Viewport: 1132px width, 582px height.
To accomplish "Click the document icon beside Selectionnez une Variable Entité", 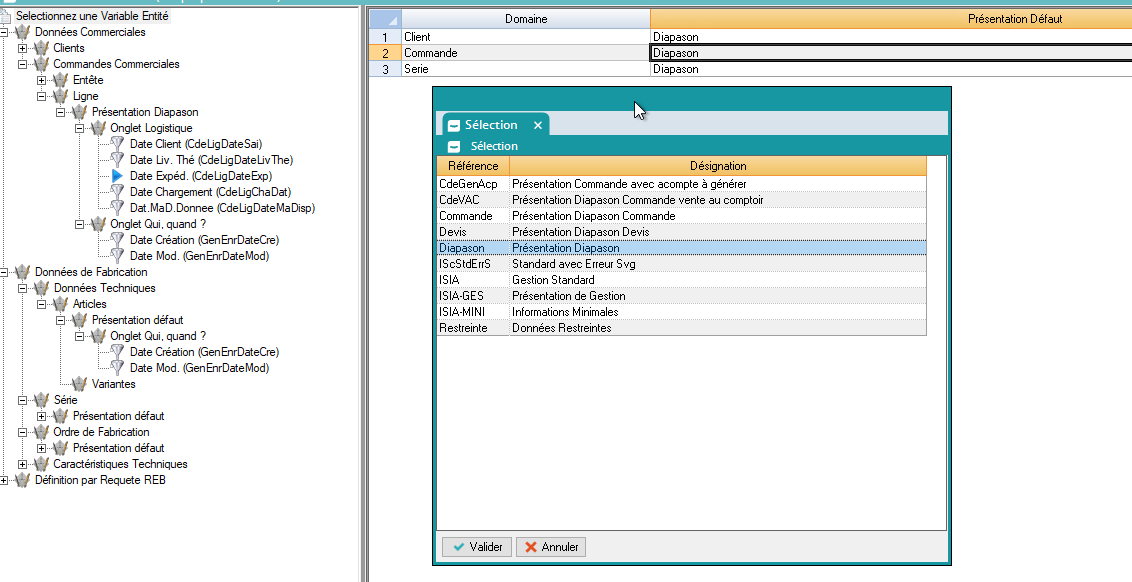I will click(7, 16).
